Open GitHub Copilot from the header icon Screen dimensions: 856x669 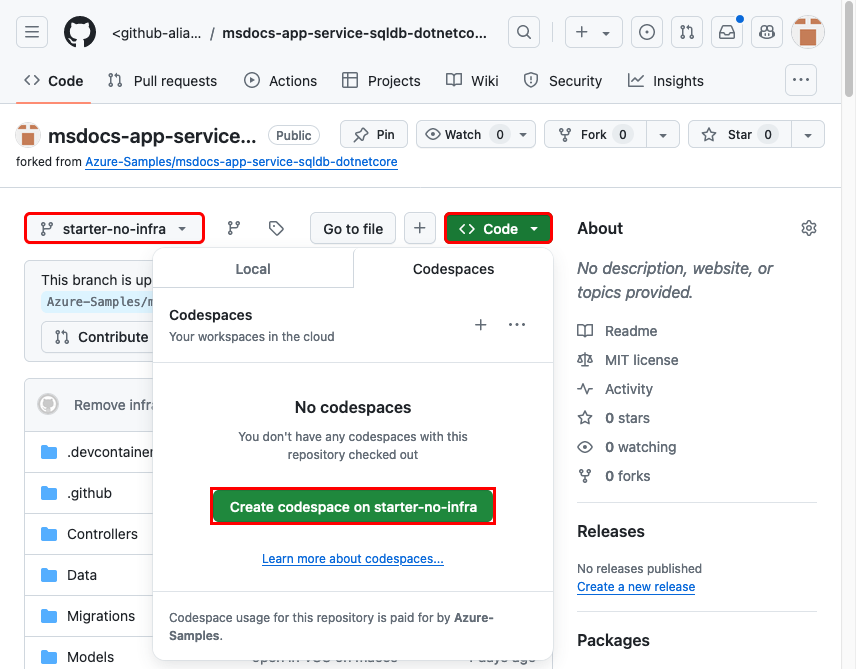point(766,31)
